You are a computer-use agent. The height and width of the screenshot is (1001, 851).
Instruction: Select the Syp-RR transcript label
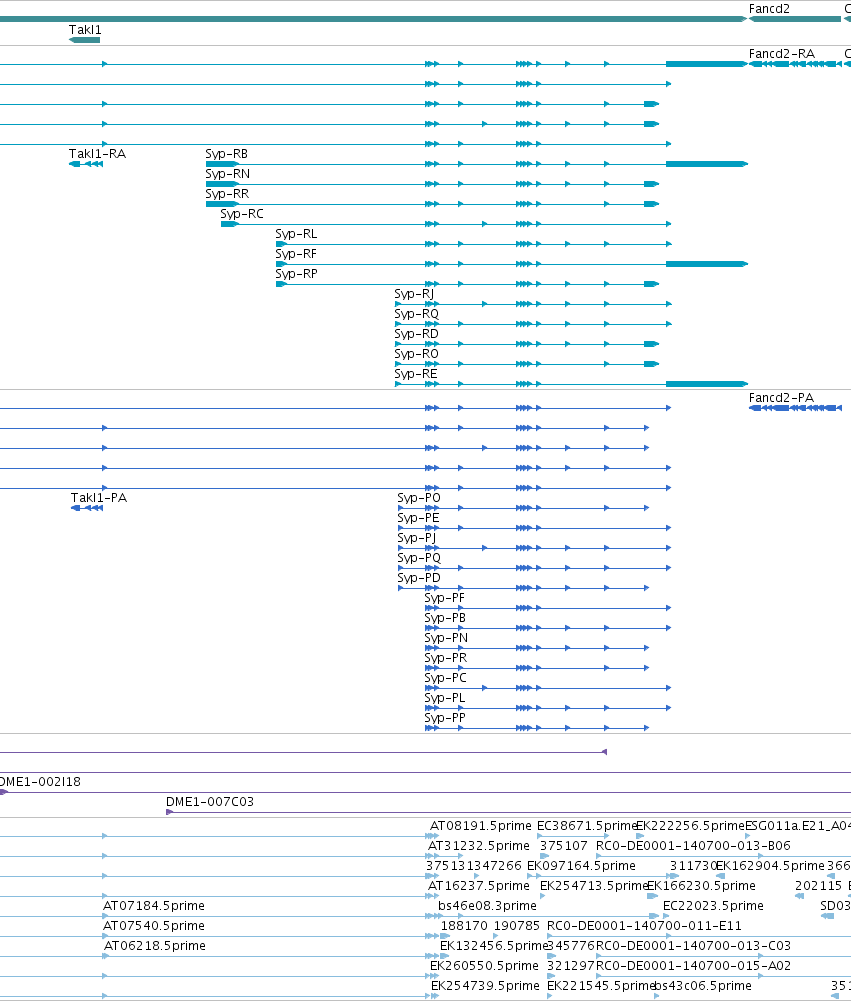coord(227,193)
